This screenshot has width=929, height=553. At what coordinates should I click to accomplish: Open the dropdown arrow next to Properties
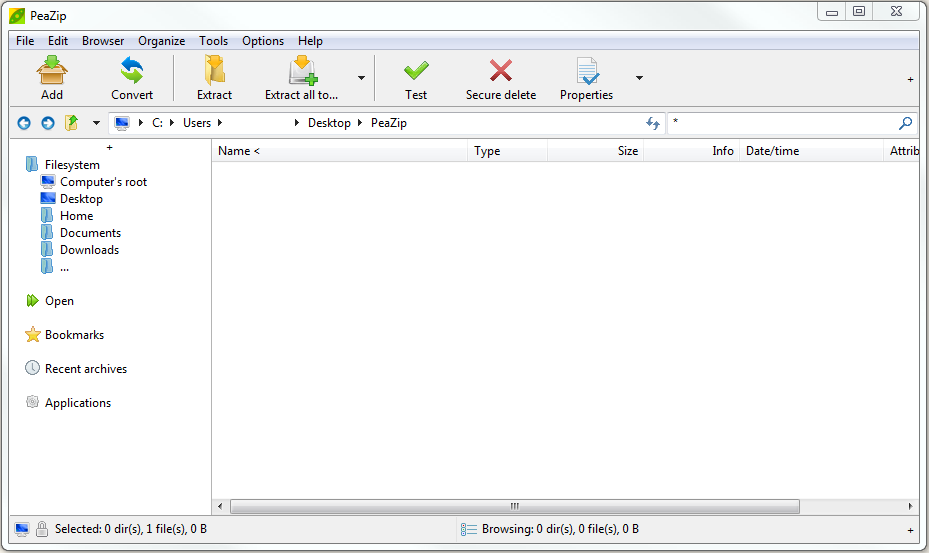[x=639, y=78]
